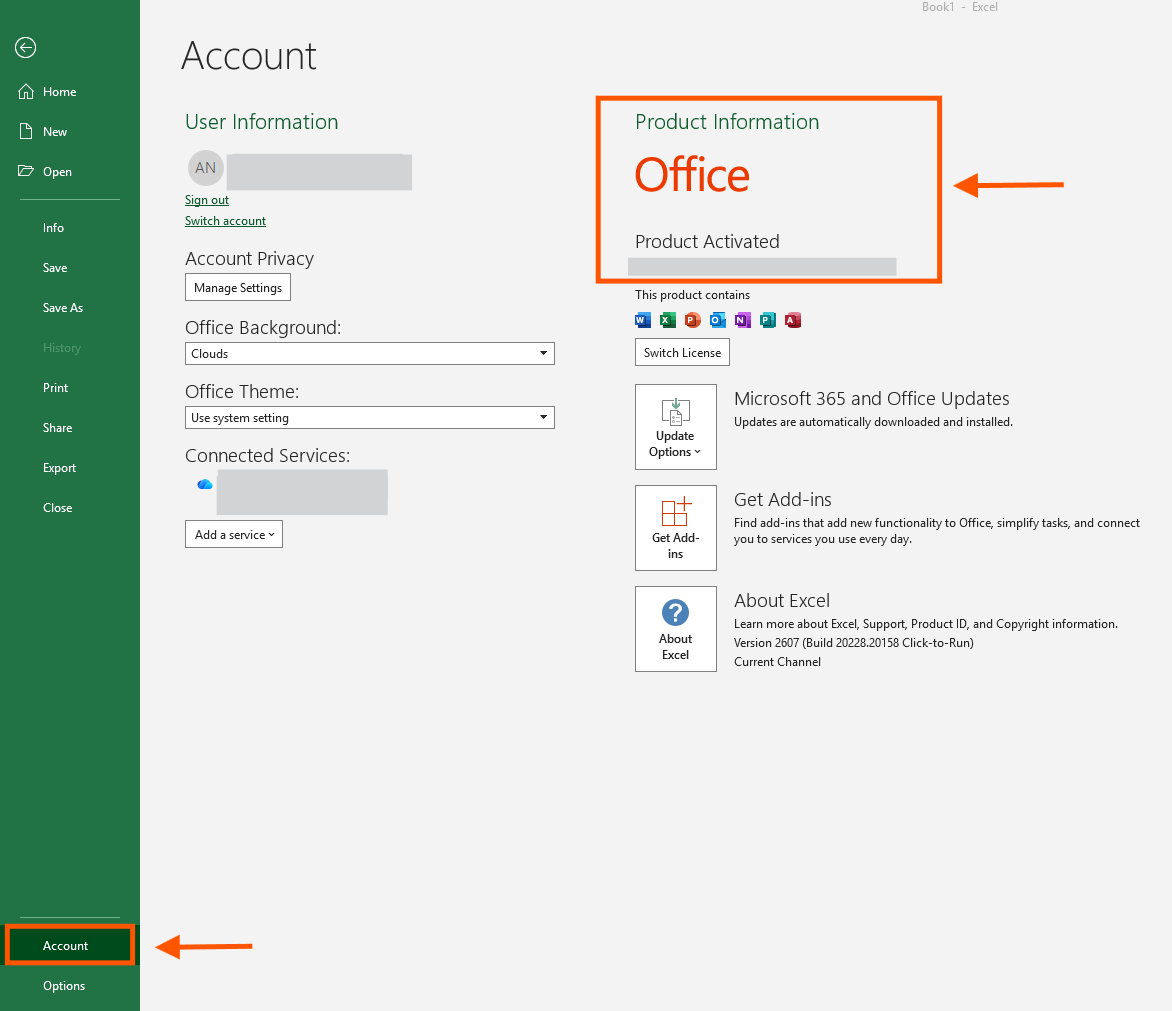The width and height of the screenshot is (1172, 1011).
Task: Click the Get Add-ins heading text
Action: point(783,499)
